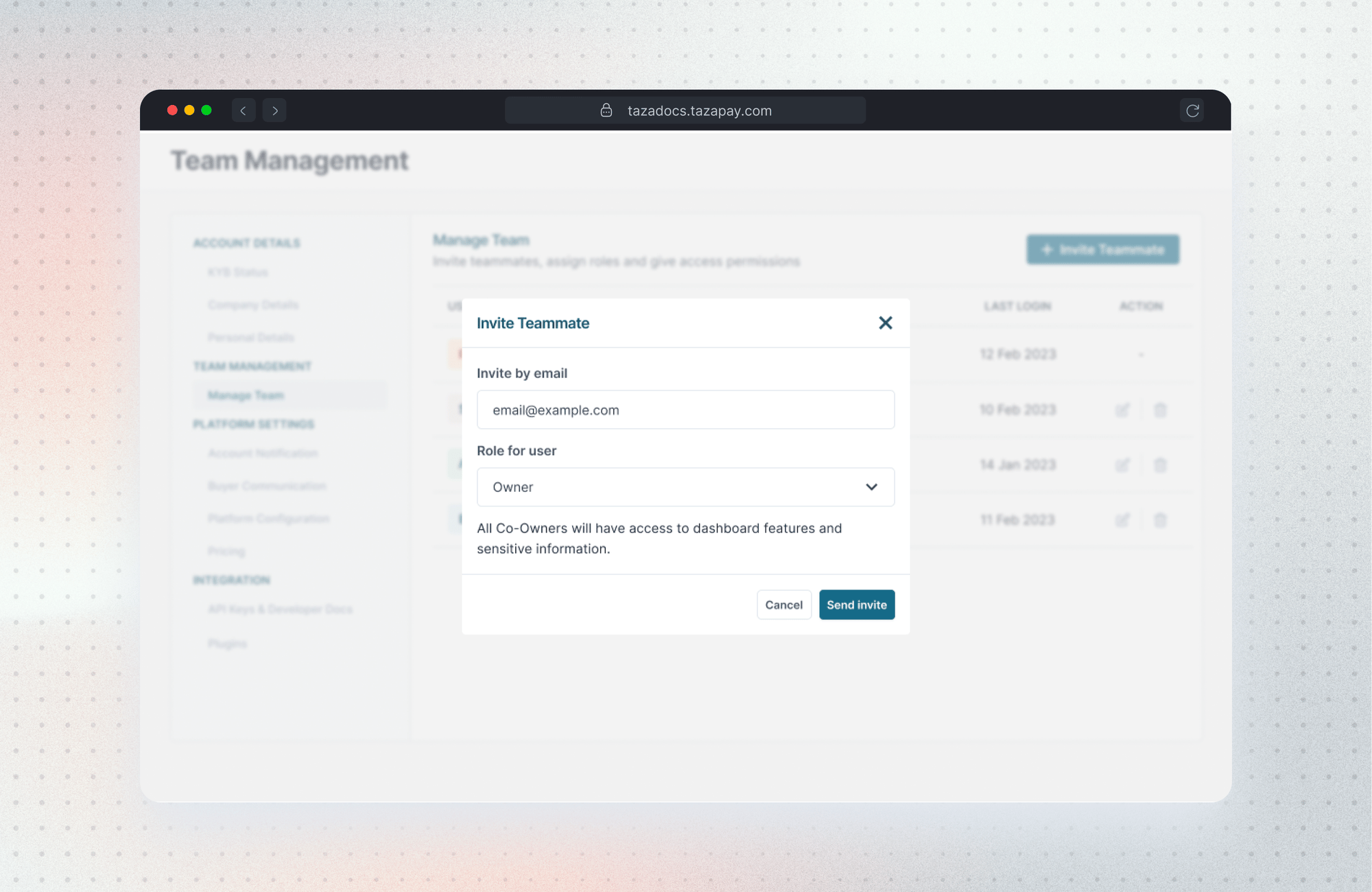Image resolution: width=1372 pixels, height=892 pixels.
Task: Click the lock icon in address bar
Action: click(606, 110)
